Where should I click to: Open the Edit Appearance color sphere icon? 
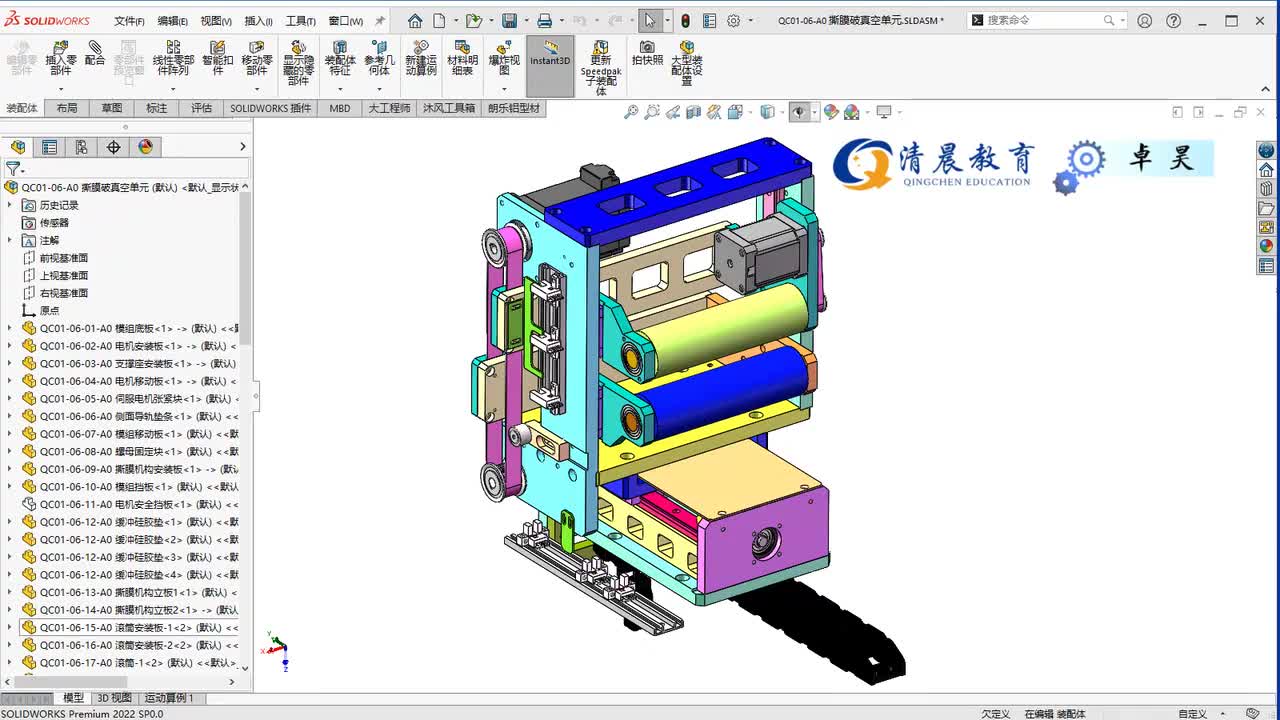click(831, 112)
